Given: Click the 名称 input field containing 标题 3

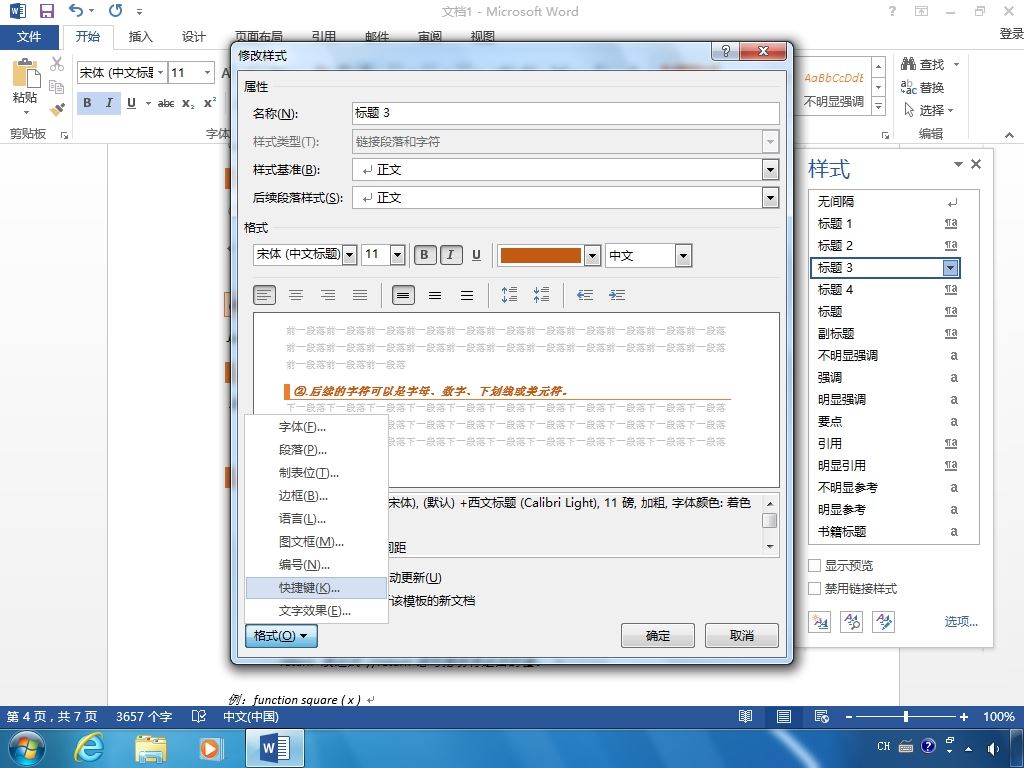Looking at the screenshot, I should click(x=566, y=113).
